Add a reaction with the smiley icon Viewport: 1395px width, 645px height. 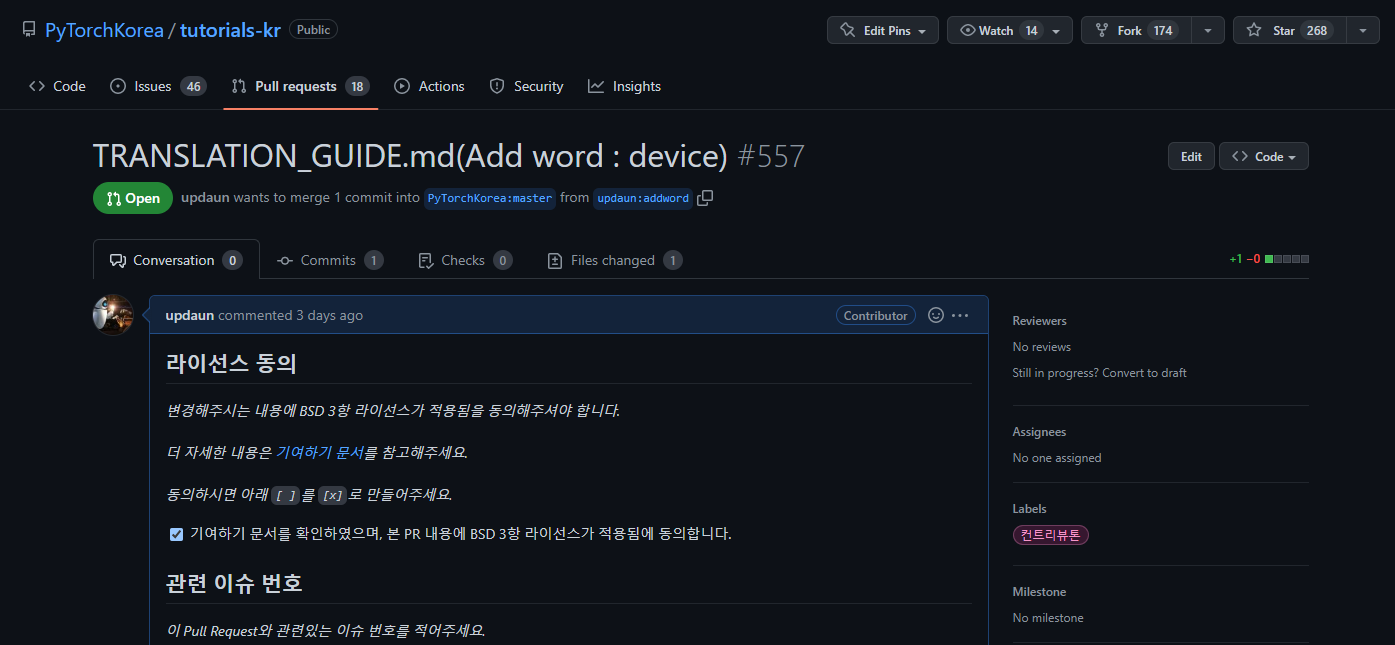point(936,315)
